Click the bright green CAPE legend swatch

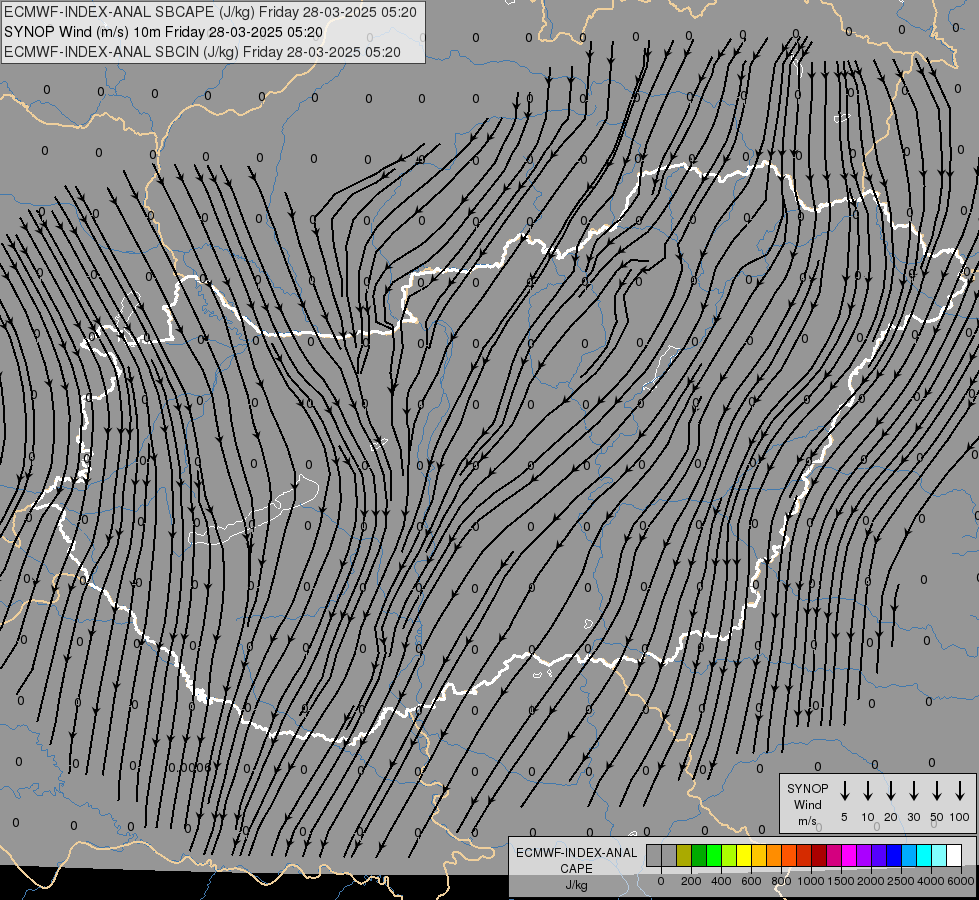714,856
